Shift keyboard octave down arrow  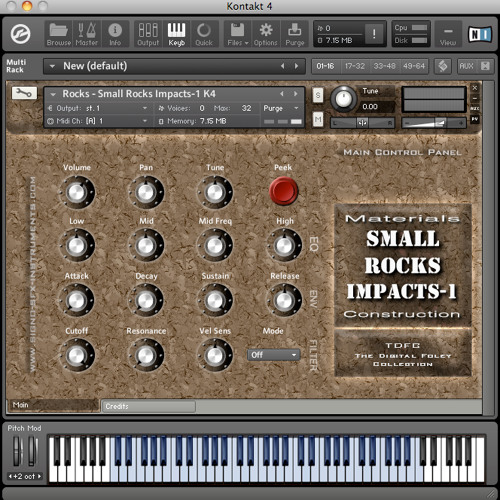[x=10, y=476]
